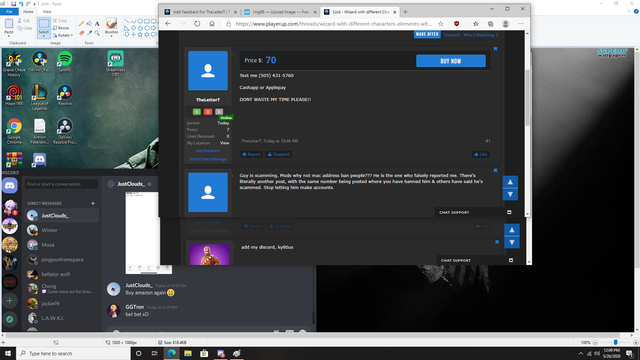The image size is (640, 360).
Task: Open the Edge Collections icon
Action: tap(490, 24)
